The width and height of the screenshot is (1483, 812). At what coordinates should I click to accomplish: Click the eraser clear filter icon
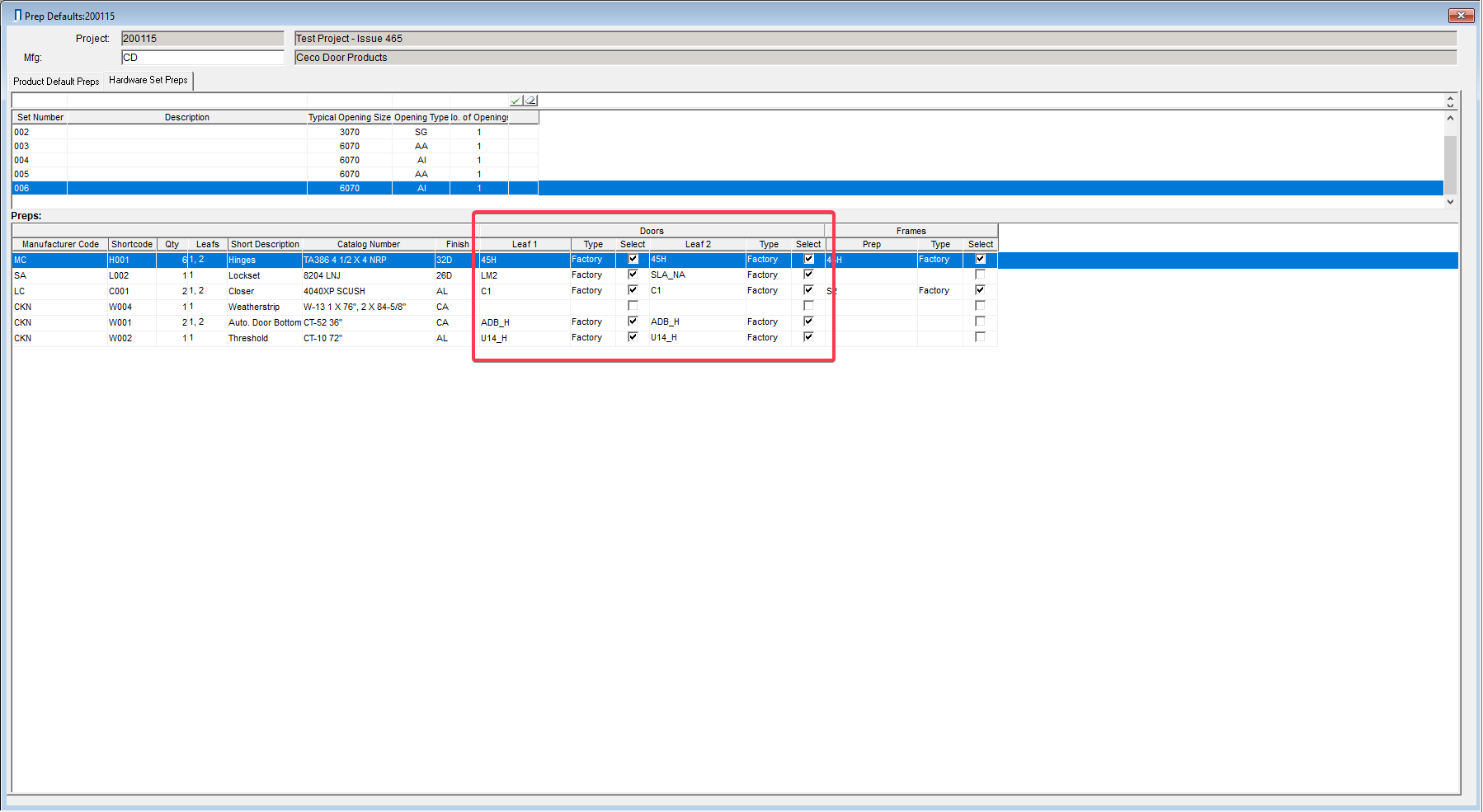click(530, 101)
